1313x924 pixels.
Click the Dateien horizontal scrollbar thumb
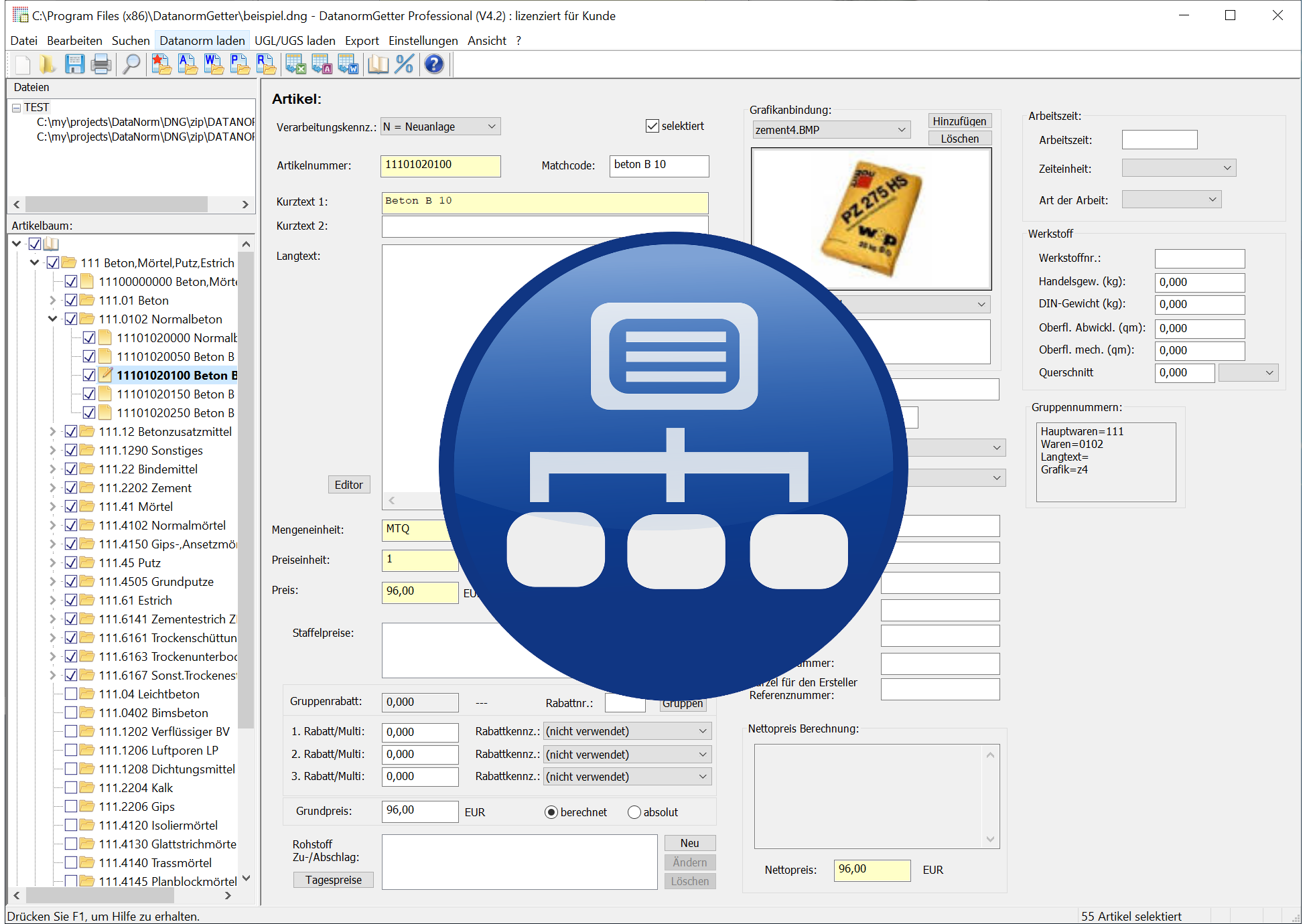point(117,204)
